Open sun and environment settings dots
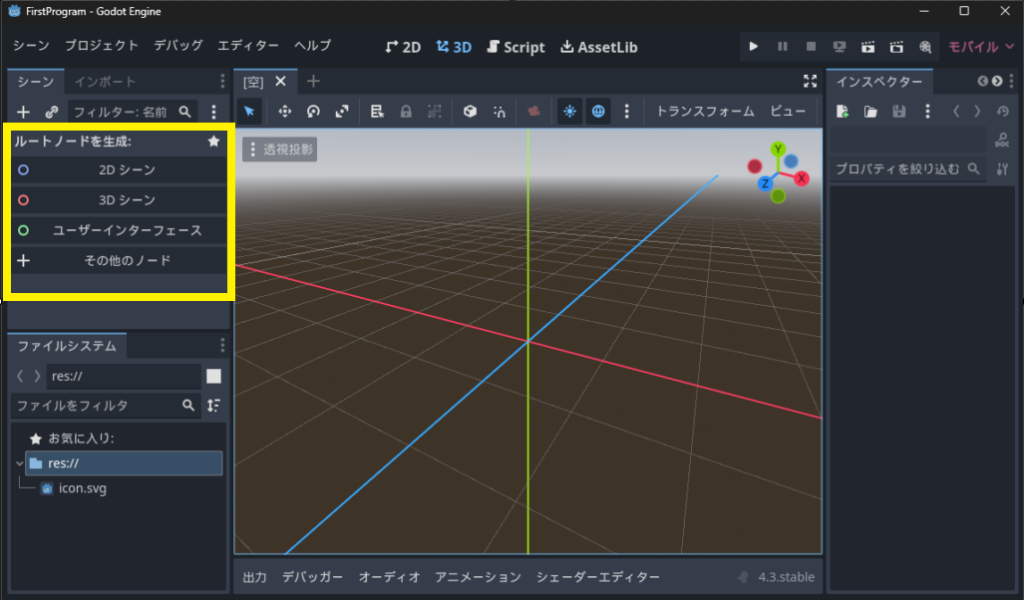The width and height of the screenshot is (1024, 600). coord(626,111)
